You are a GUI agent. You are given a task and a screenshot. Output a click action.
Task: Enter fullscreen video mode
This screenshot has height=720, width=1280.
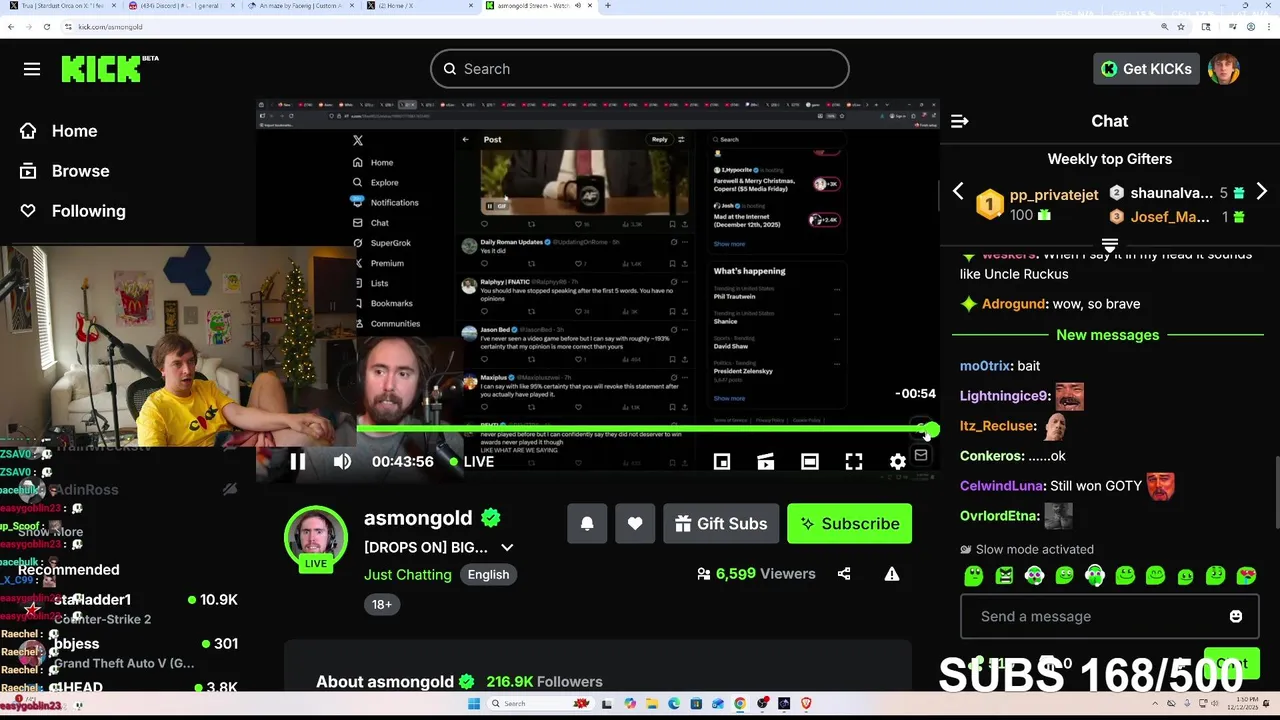pos(854,461)
